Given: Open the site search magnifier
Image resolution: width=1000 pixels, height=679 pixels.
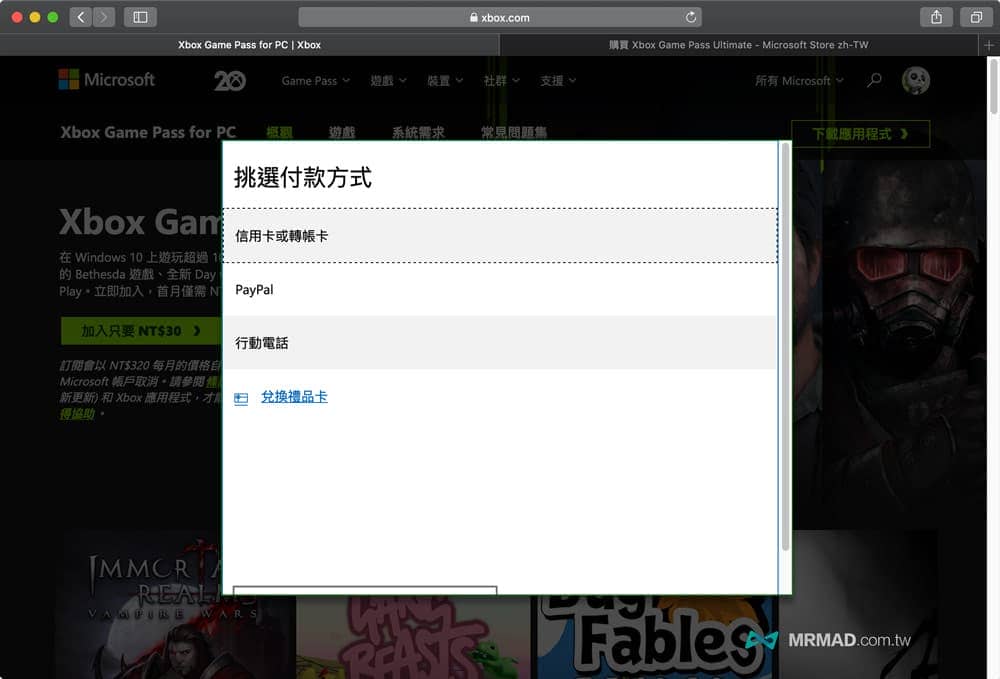Looking at the screenshot, I should pyautogui.click(x=874, y=80).
